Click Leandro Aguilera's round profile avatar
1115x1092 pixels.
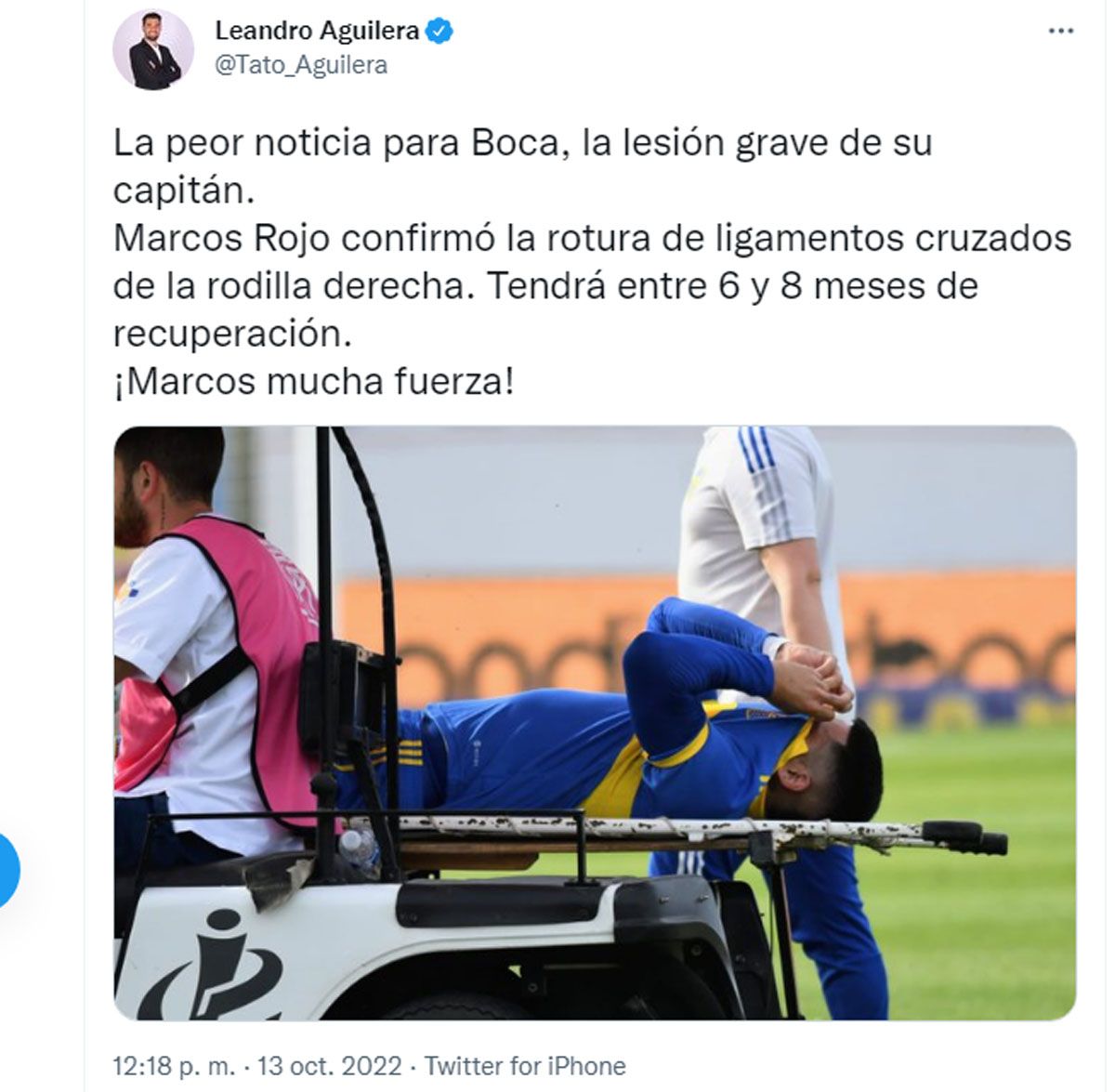tap(153, 50)
